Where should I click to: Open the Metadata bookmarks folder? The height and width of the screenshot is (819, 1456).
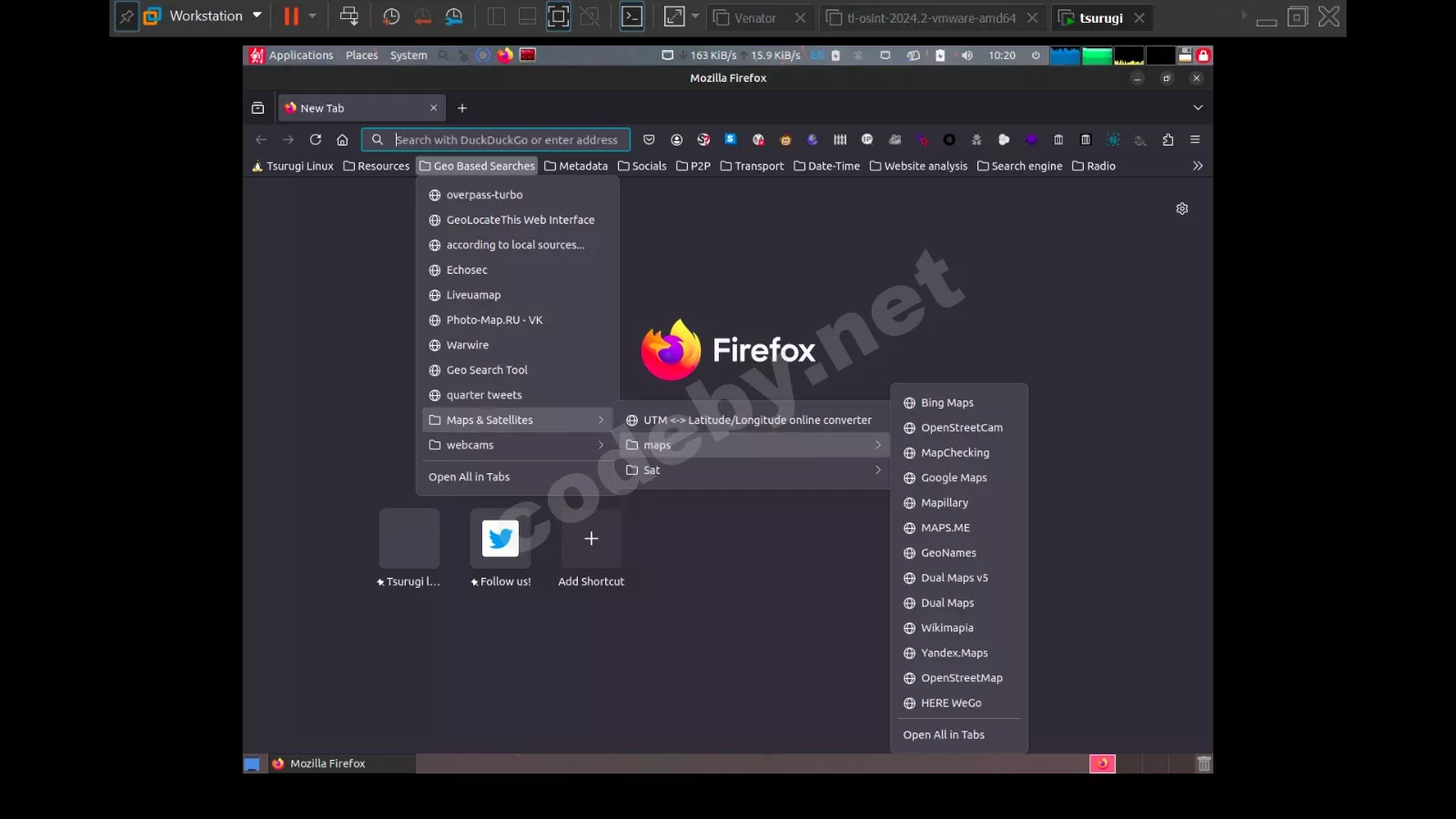coord(576,167)
